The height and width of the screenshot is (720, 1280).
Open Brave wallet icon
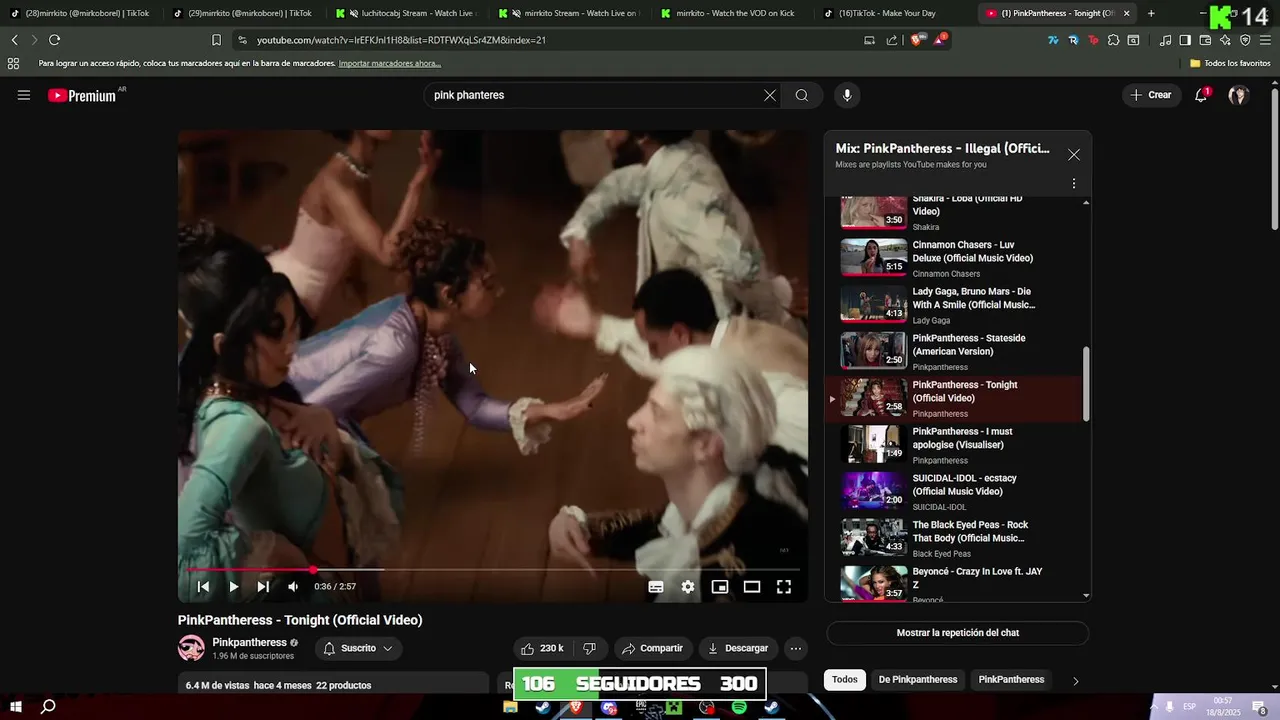(x=1205, y=40)
